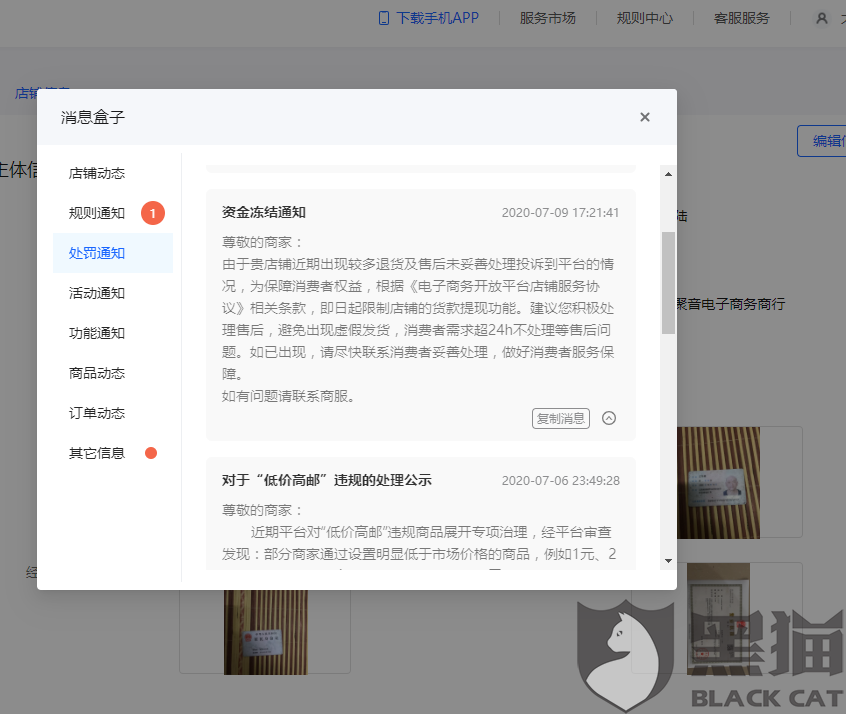
Task: Collapse the 资金冻结通知 message with the circled chevron
Action: [x=609, y=418]
